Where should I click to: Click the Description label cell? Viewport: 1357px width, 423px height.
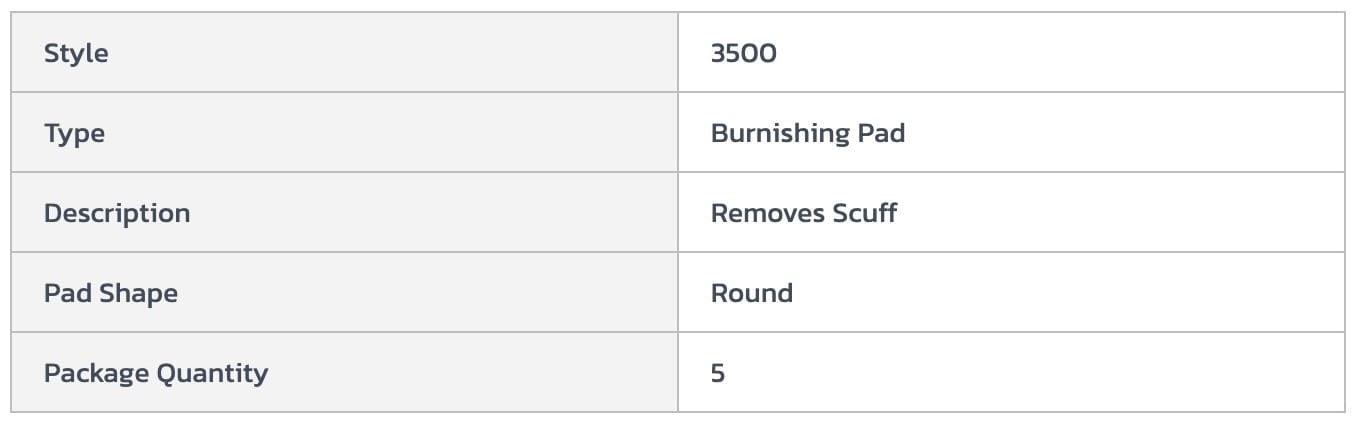coord(116,213)
